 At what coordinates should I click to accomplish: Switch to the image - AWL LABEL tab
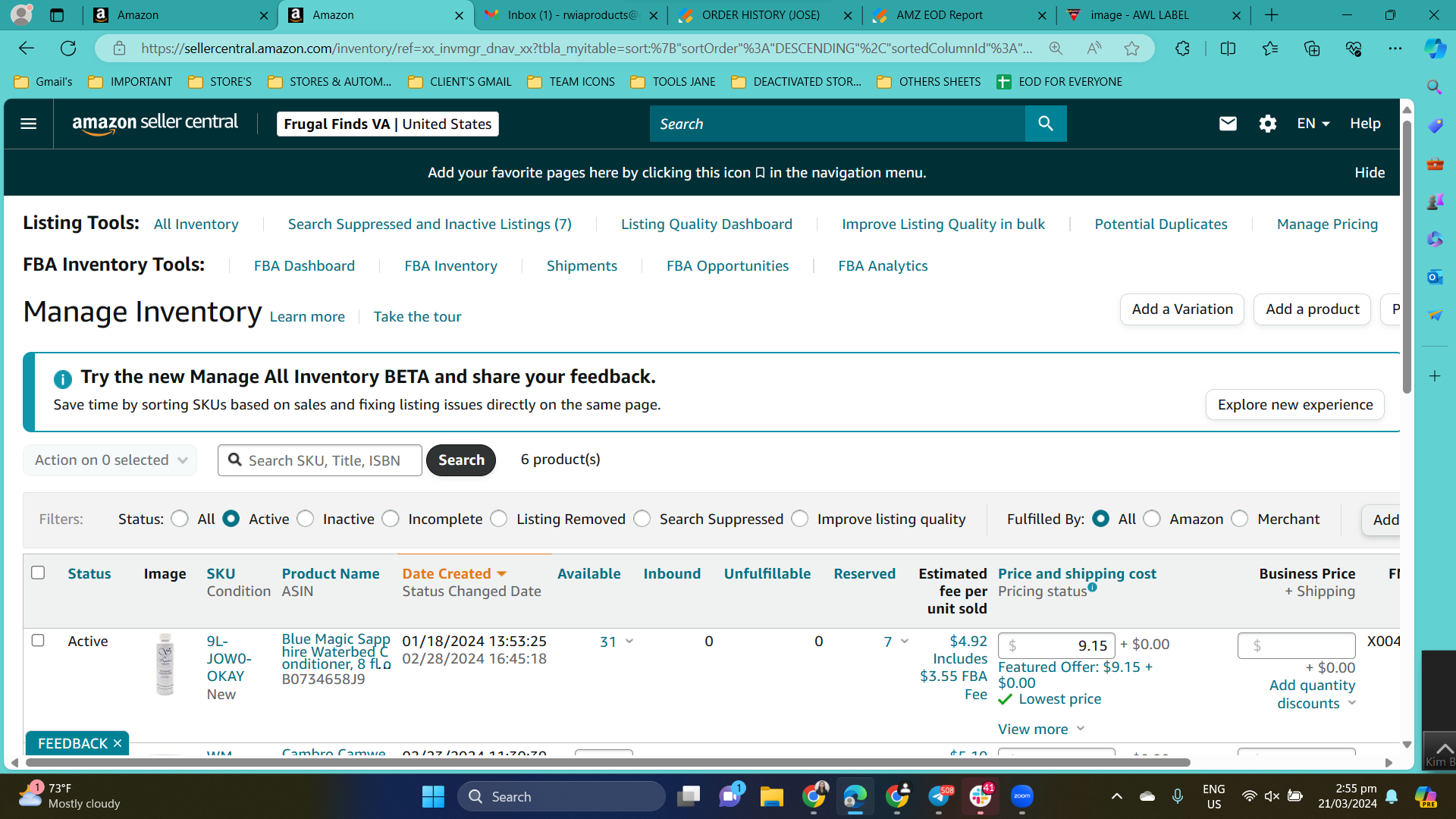pyautogui.click(x=1153, y=15)
